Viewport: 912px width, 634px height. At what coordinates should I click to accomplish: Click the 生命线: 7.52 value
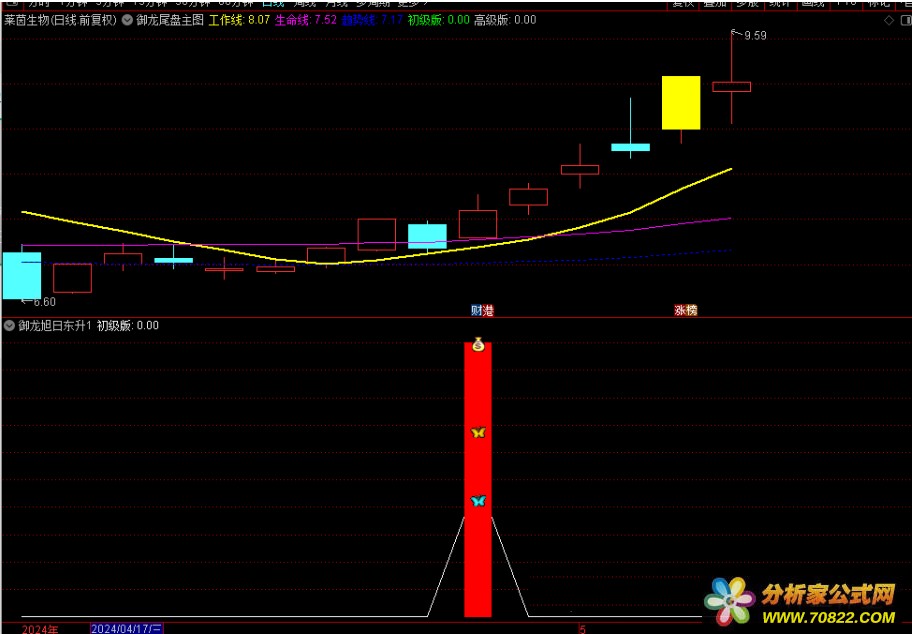point(305,20)
